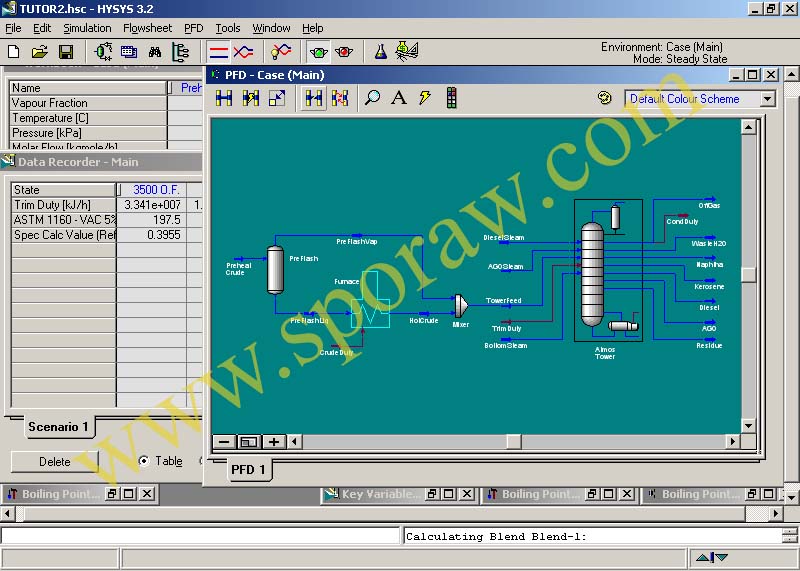Toggle the dynamic mode button
This screenshot has width=800, height=571.
point(243,51)
